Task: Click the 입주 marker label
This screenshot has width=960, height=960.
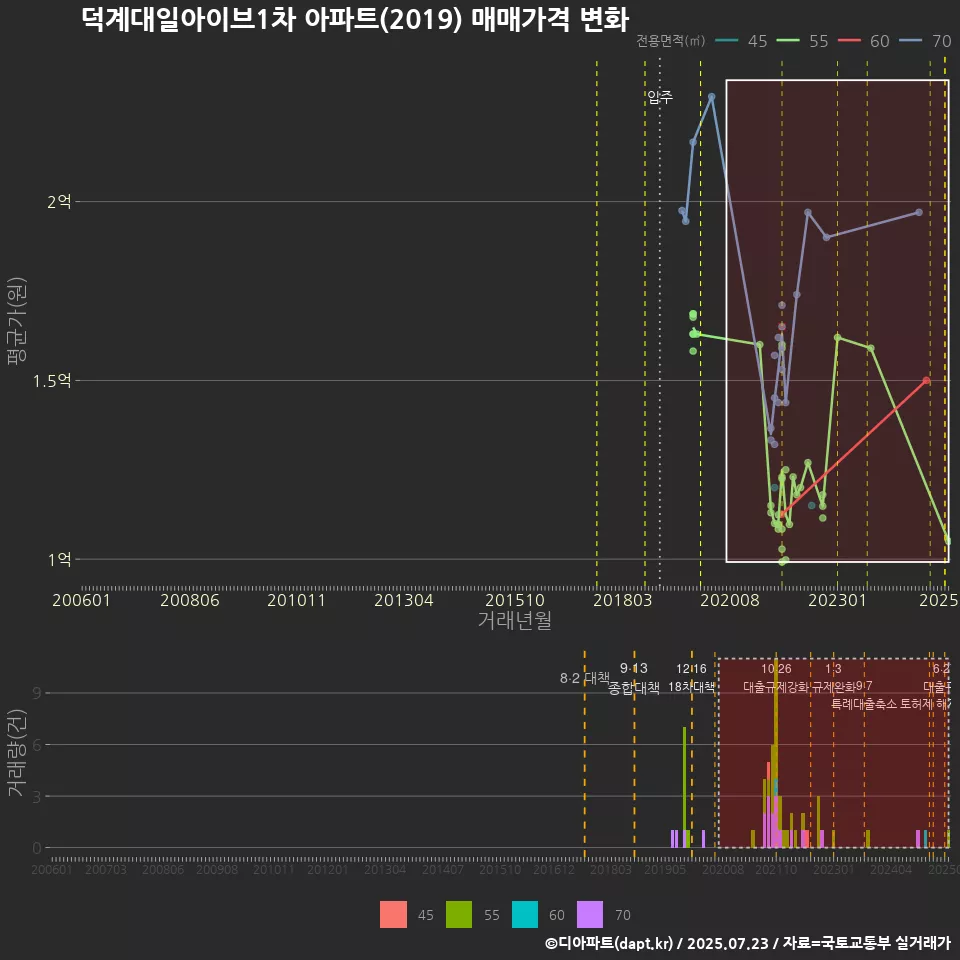Action: [x=660, y=97]
